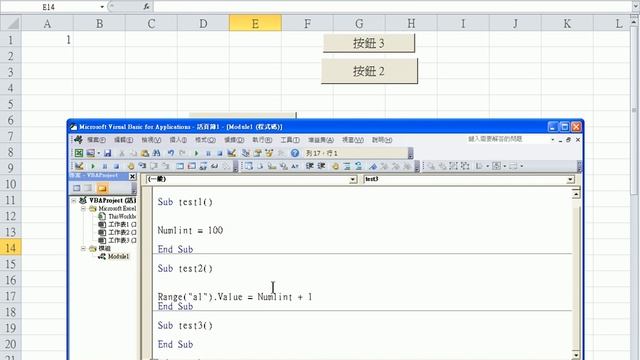
Task: Open the Excel Name Box dropdown next to E14
Action: (102, 7)
